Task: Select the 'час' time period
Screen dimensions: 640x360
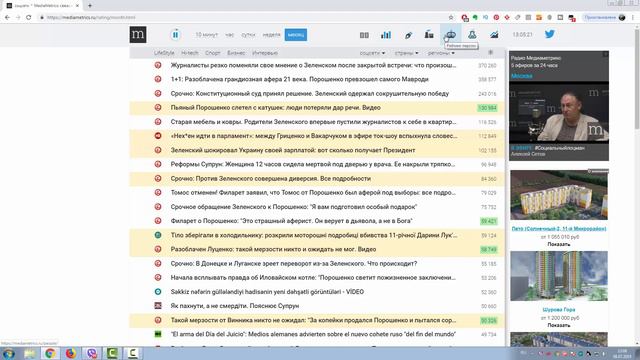Action: pyautogui.click(x=229, y=35)
